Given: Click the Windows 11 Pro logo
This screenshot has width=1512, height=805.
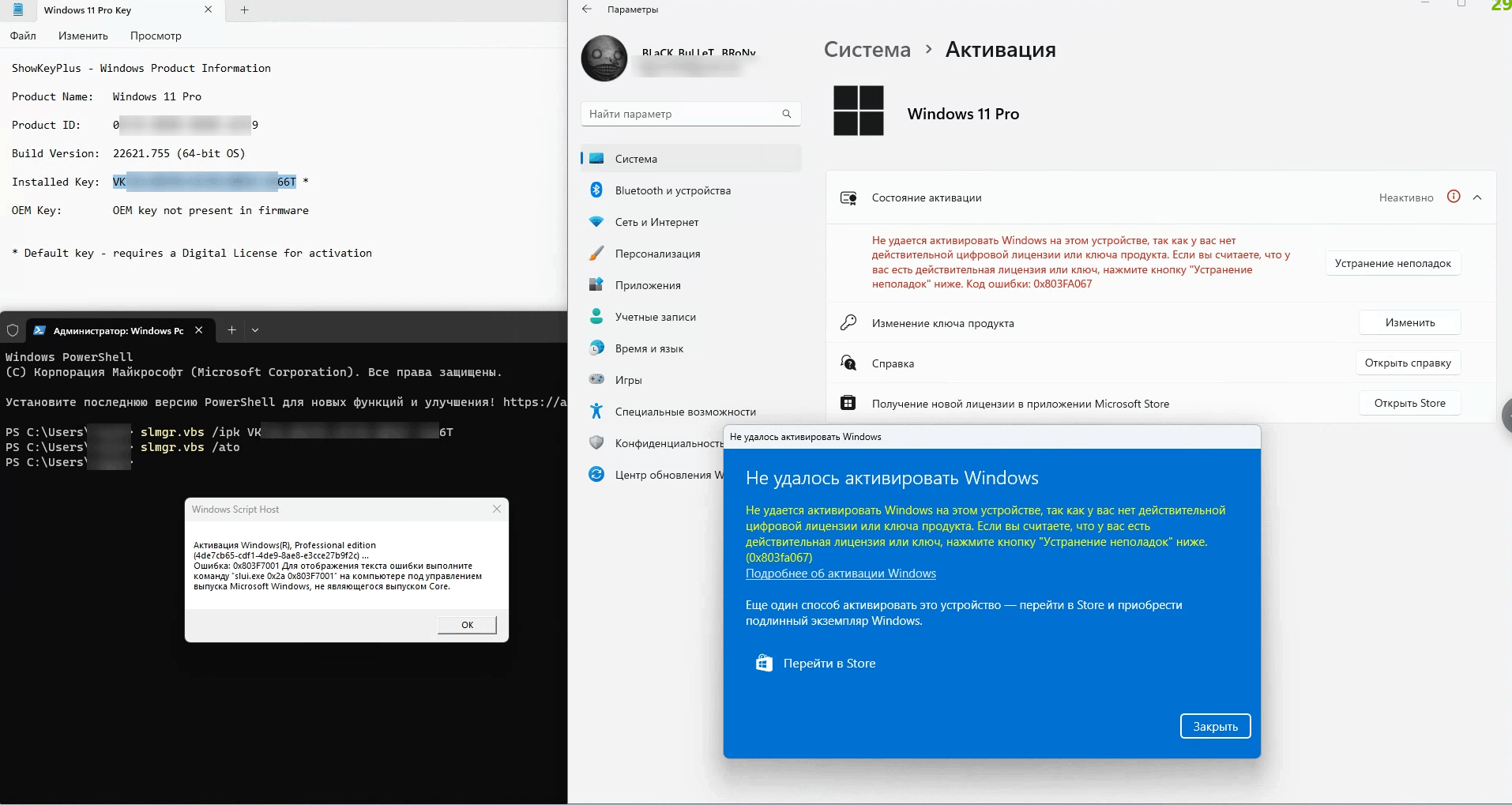Looking at the screenshot, I should click(x=859, y=111).
